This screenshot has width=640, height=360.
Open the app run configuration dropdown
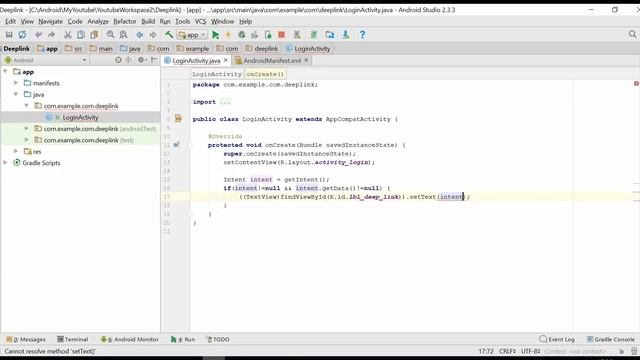(192, 35)
